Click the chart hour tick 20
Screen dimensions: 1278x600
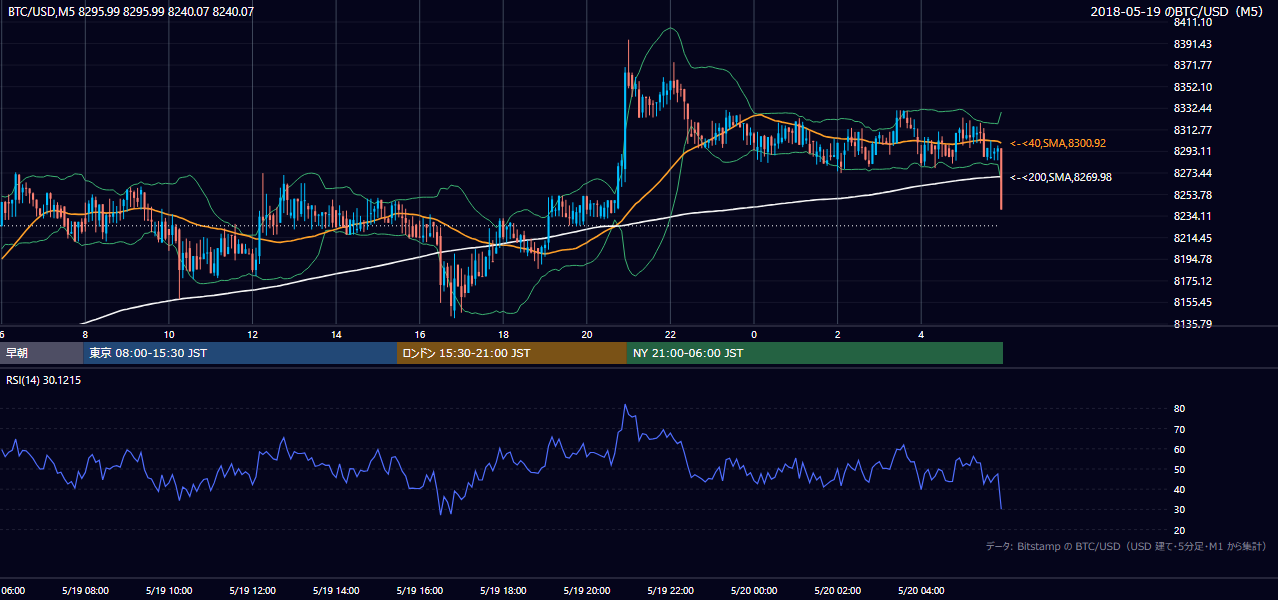pos(586,334)
